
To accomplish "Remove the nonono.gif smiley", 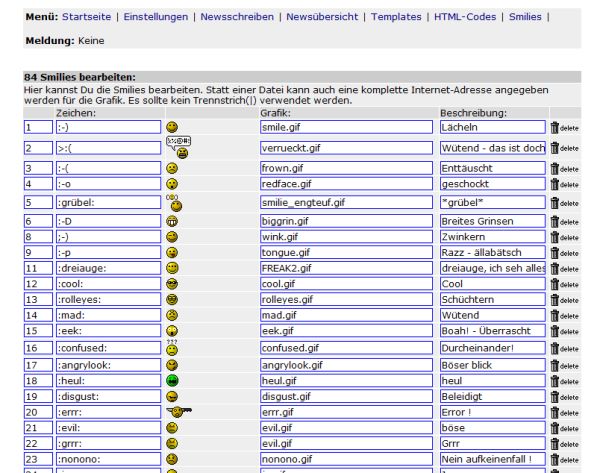I will [x=564, y=460].
